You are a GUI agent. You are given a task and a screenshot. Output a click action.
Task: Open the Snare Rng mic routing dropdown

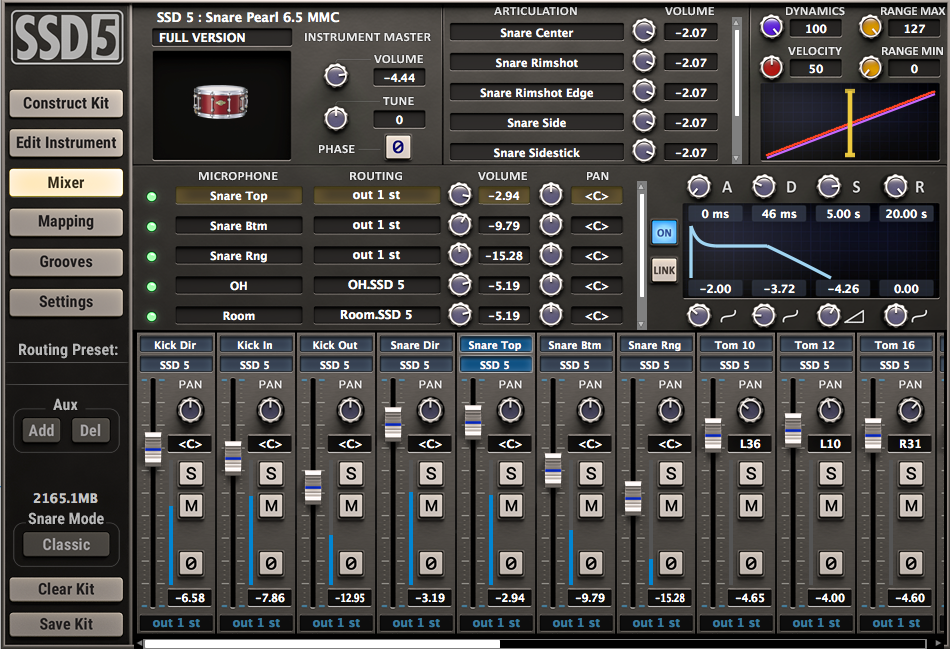coord(376,255)
